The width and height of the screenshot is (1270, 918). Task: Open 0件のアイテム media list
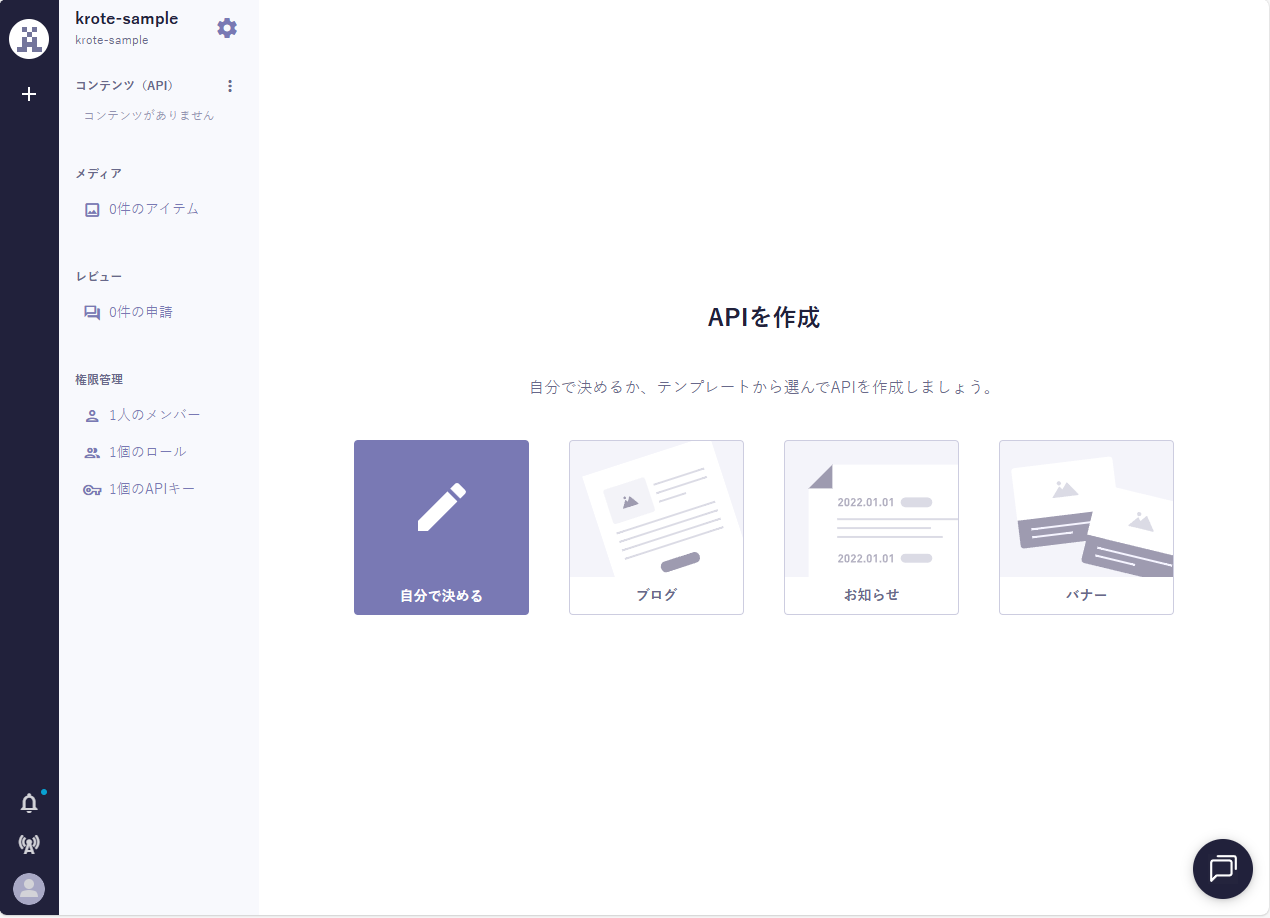coord(153,209)
